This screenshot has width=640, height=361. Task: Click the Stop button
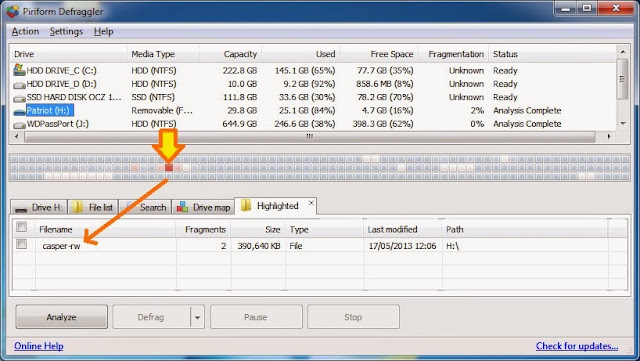pos(353,317)
